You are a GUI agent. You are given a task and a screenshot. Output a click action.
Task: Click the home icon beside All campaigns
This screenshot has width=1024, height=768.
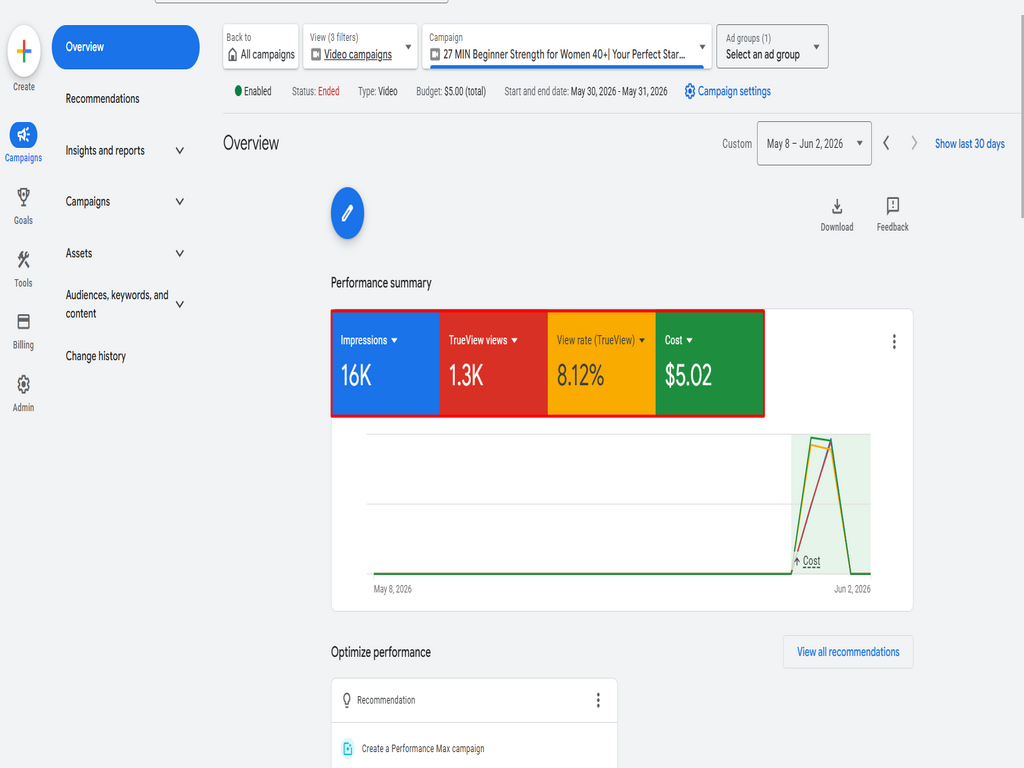(232, 55)
